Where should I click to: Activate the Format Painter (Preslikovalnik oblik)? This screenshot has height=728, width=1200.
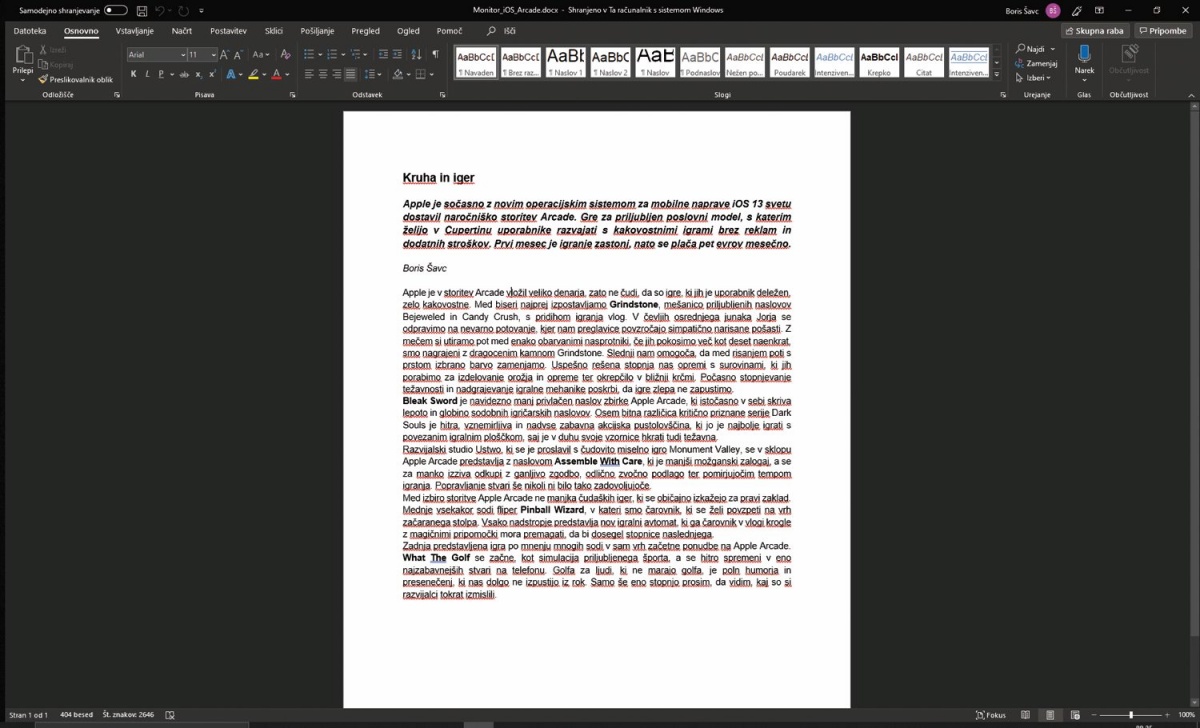75,78
